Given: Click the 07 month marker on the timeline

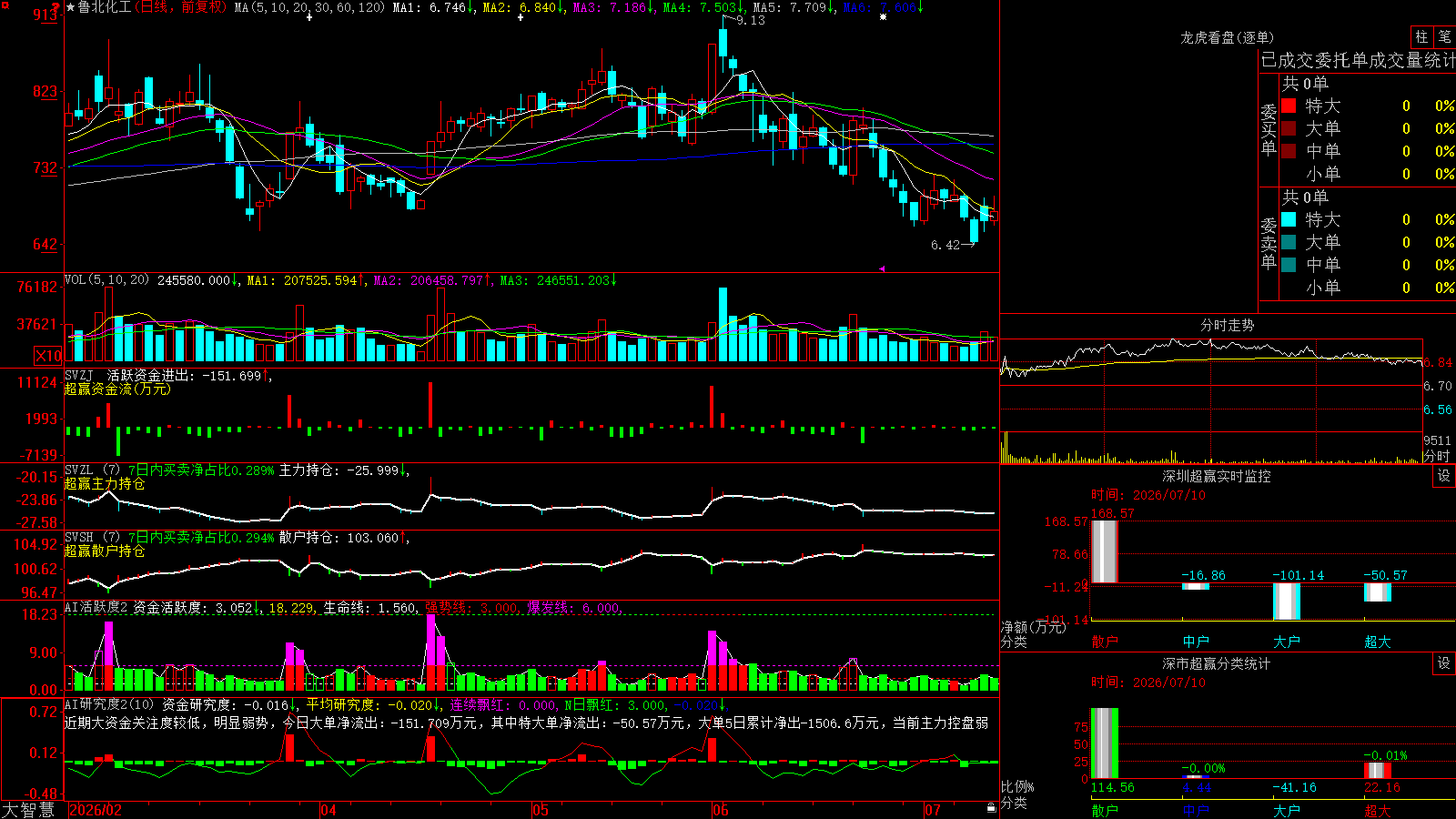Looking at the screenshot, I should point(933,810).
